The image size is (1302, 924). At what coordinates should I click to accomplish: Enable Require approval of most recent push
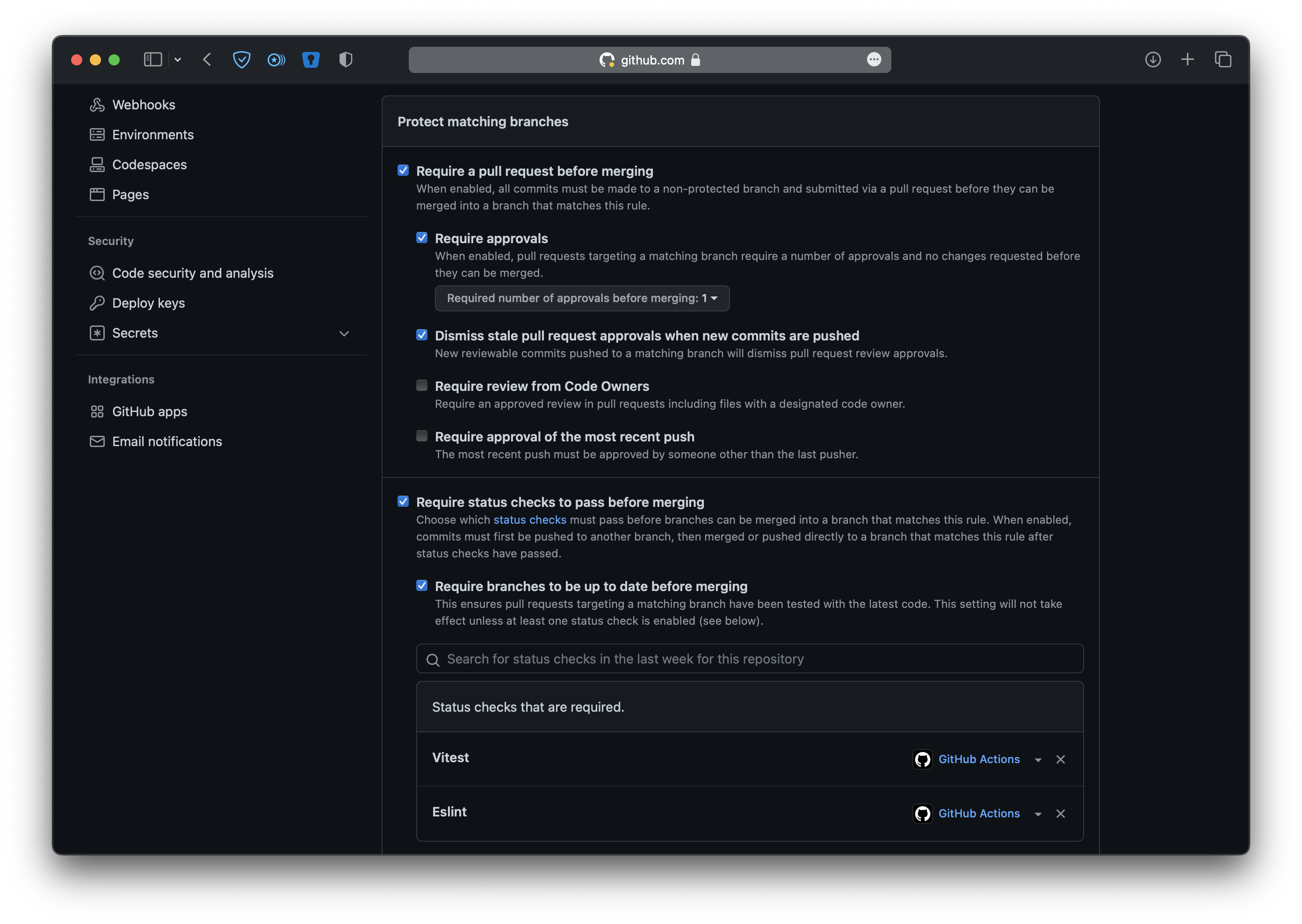422,436
